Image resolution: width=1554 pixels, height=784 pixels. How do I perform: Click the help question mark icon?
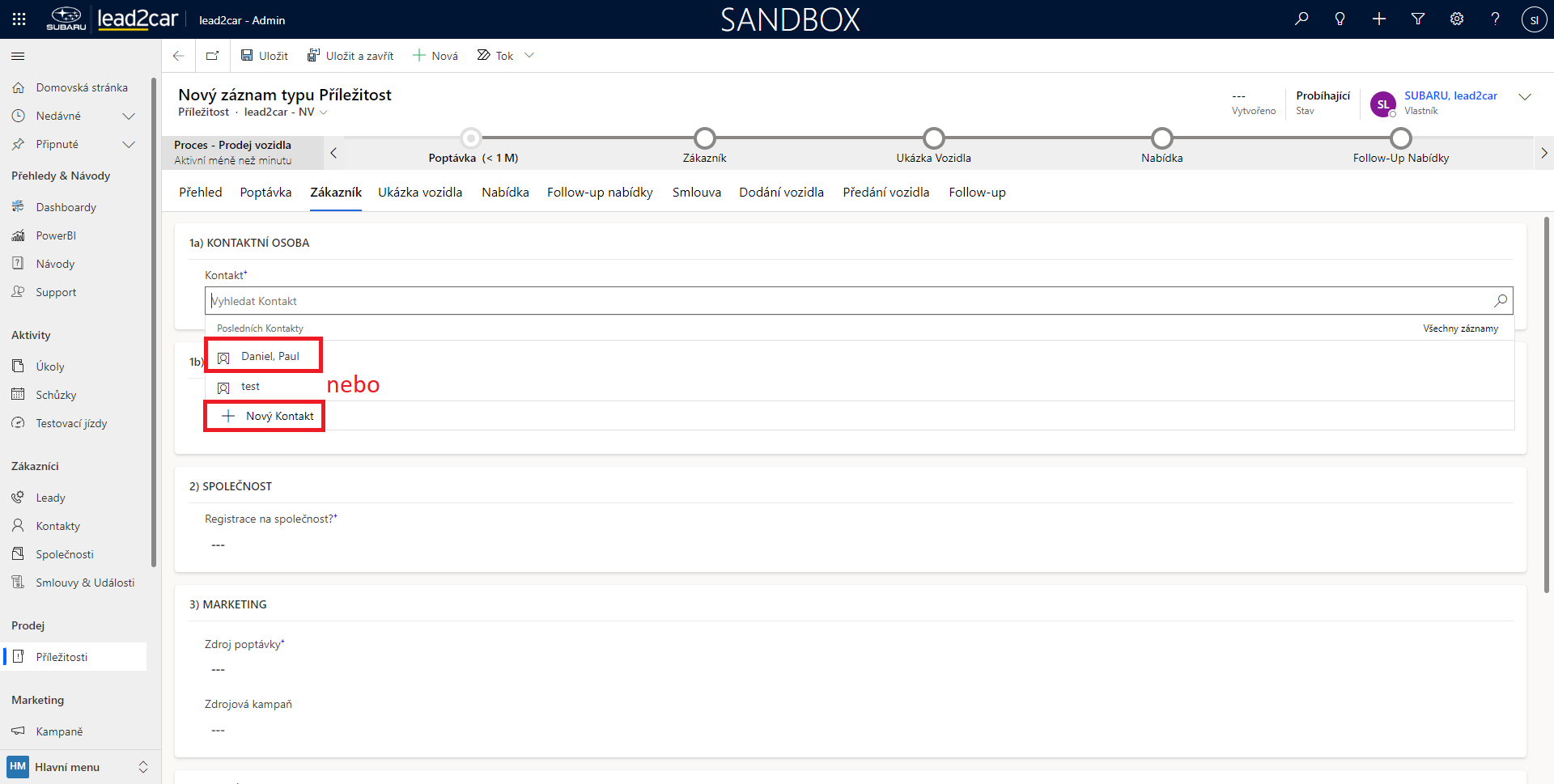(1495, 19)
